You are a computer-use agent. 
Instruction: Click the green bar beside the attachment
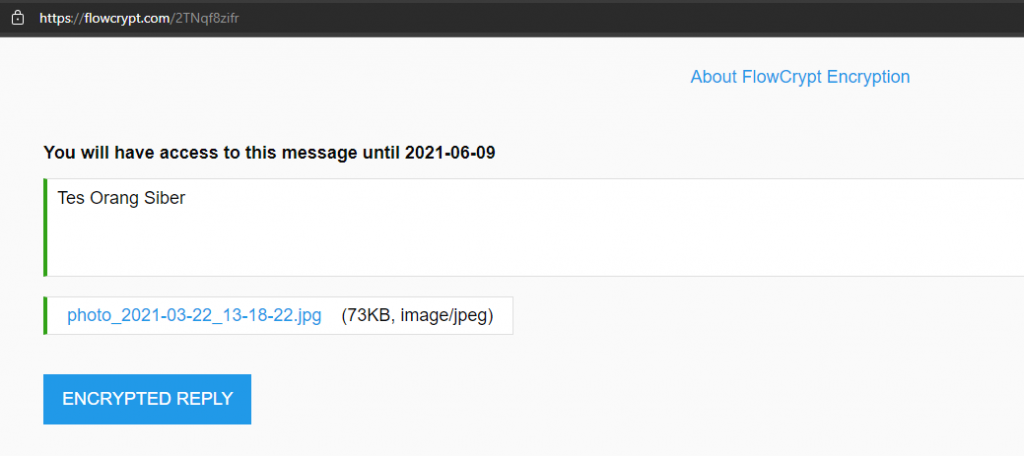point(45,316)
